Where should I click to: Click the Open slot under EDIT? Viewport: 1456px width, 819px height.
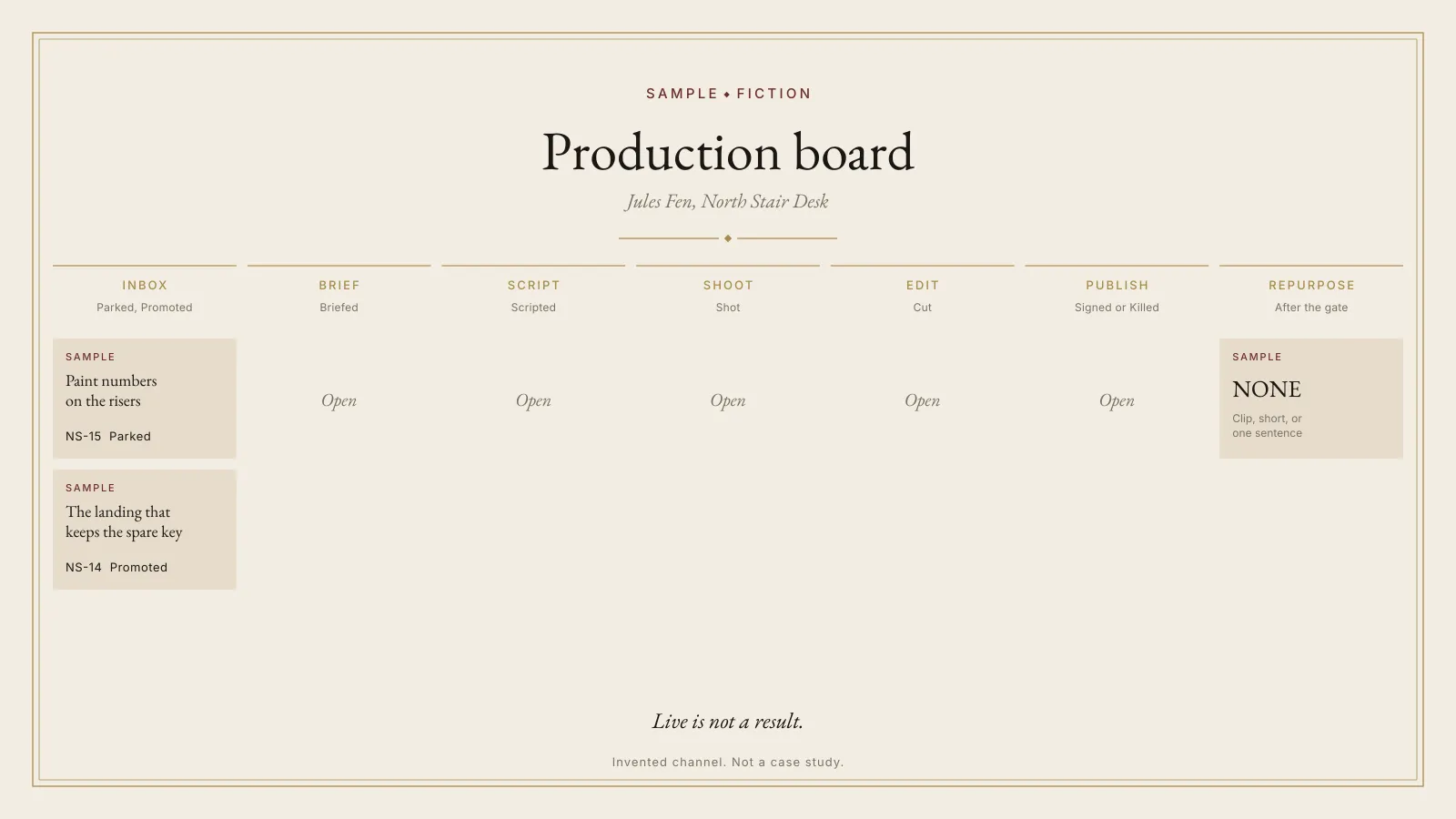coord(922,400)
